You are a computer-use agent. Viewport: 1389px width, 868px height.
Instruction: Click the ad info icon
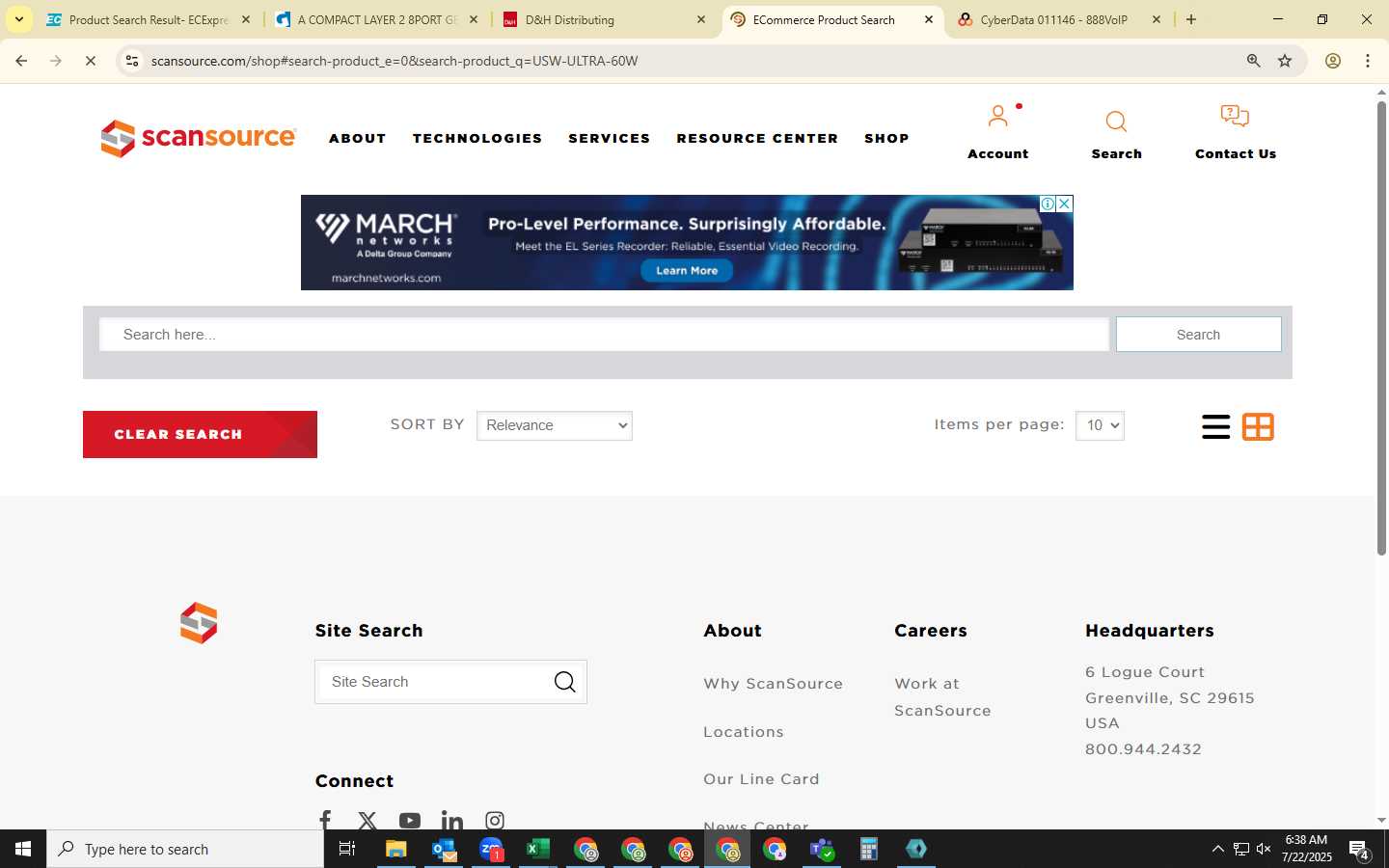tap(1048, 203)
